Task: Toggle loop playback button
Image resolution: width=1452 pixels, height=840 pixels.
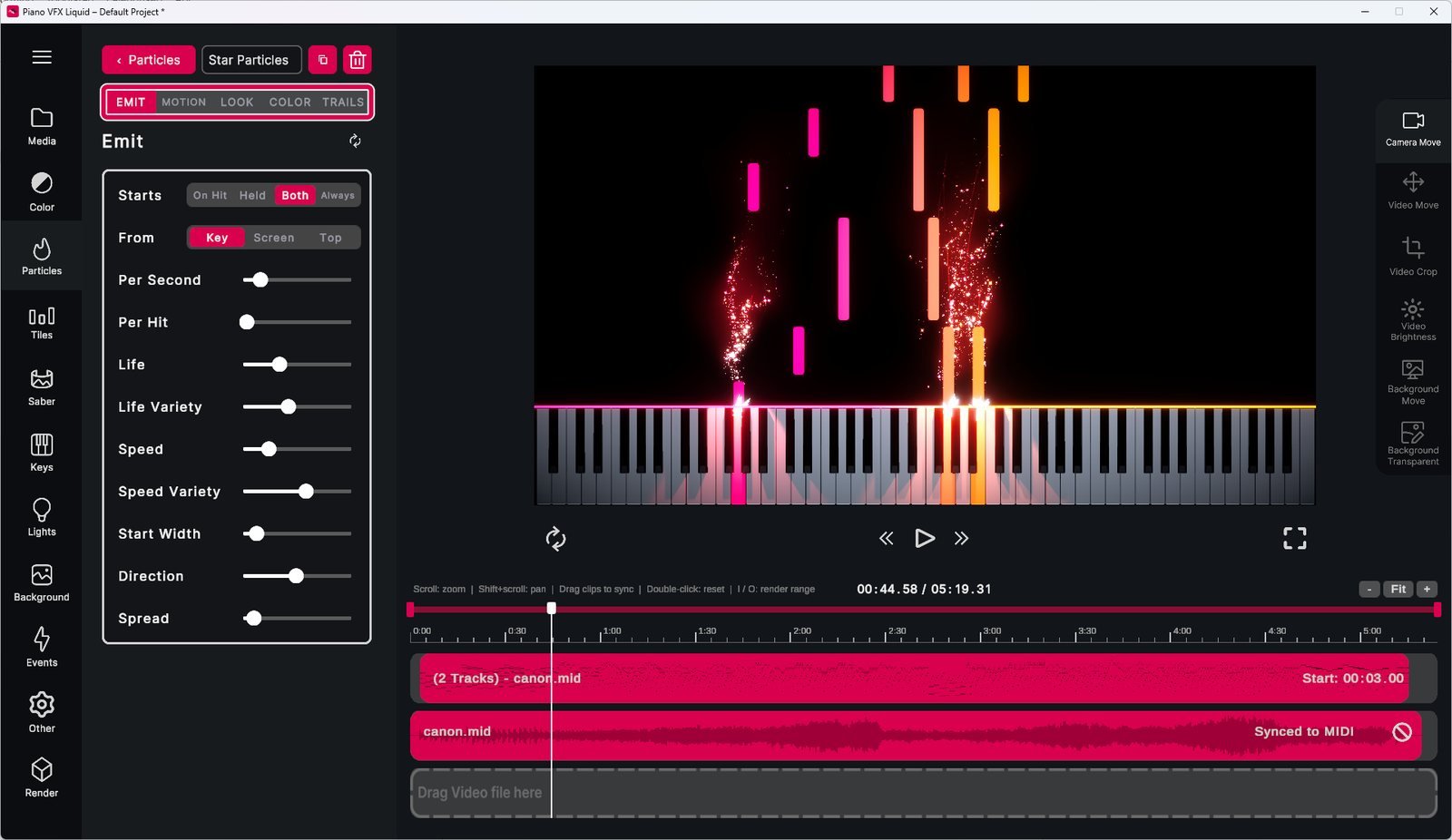Action: [x=555, y=539]
